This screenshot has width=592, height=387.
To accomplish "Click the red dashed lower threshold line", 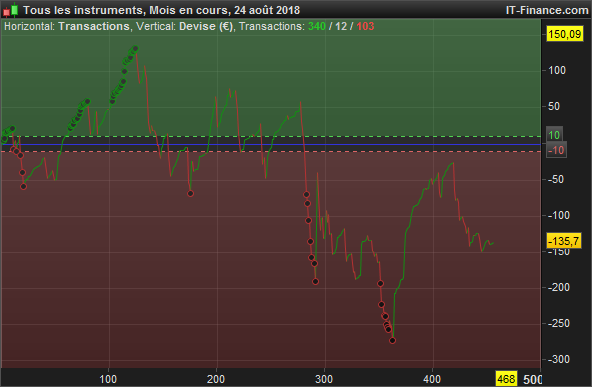I will point(270,151).
